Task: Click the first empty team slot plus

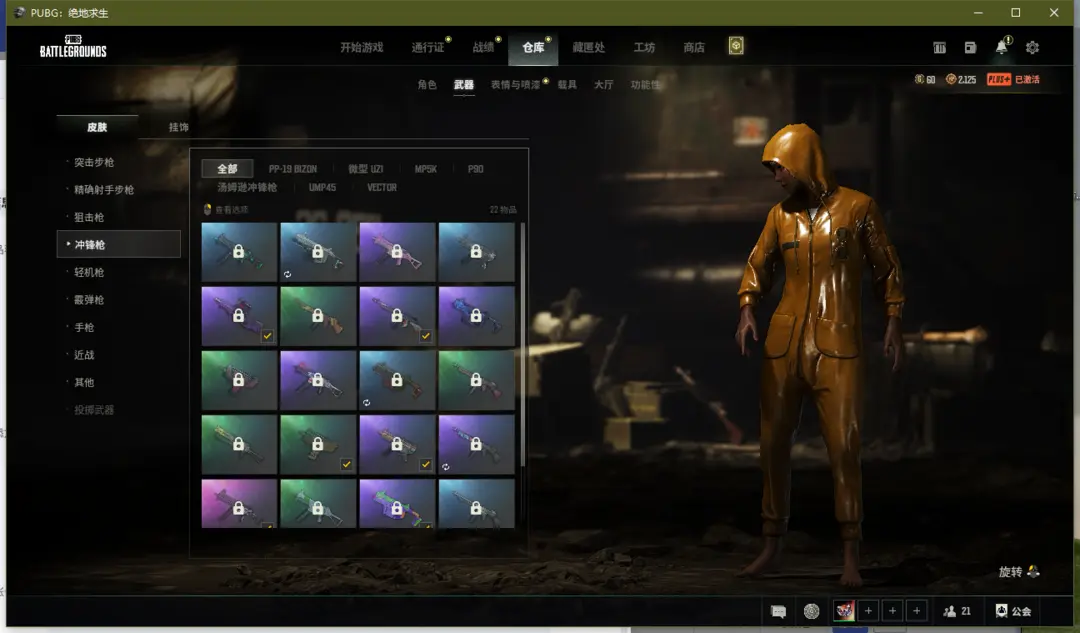Action: [x=868, y=611]
